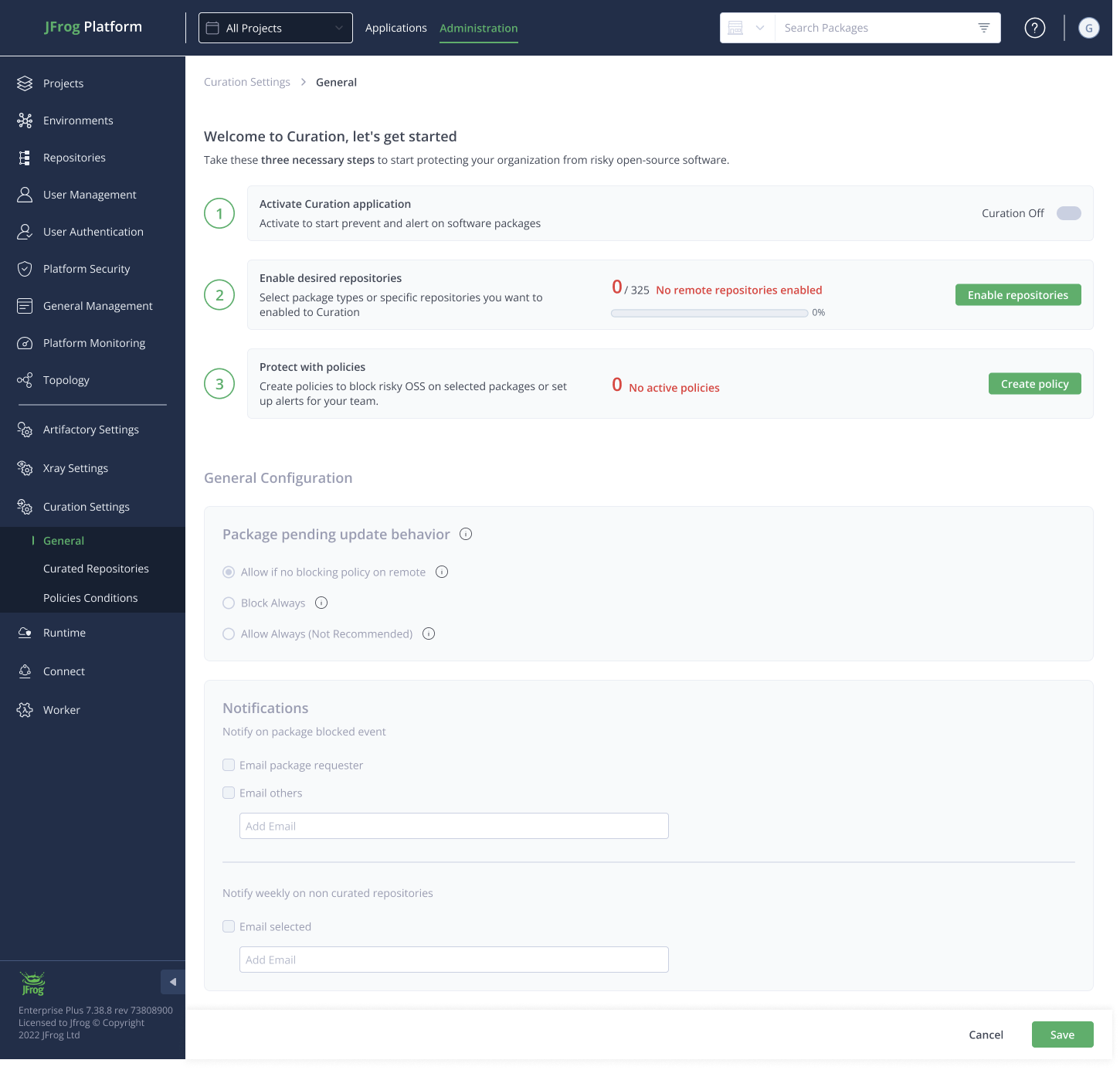1120x1070 pixels.
Task: Open the help question mark icon
Action: click(x=1034, y=28)
